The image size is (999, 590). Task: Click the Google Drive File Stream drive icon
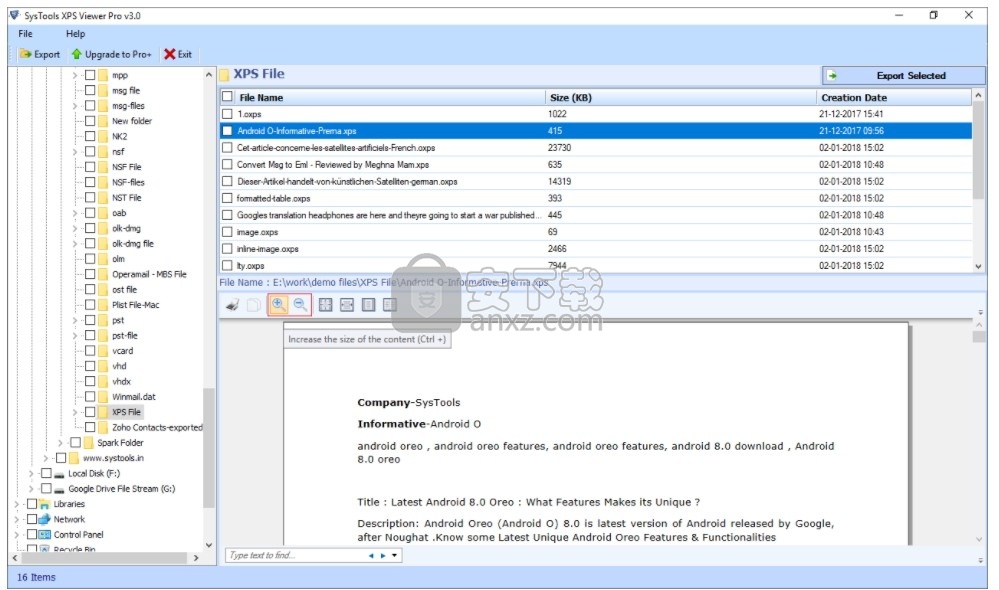point(59,489)
